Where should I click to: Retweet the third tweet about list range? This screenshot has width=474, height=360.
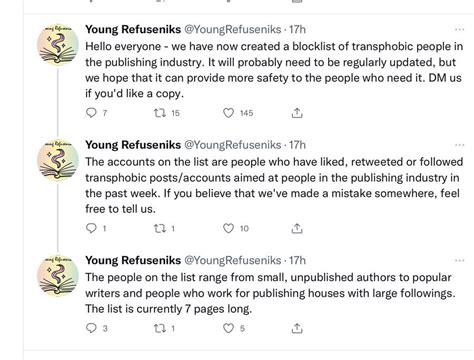coord(160,328)
